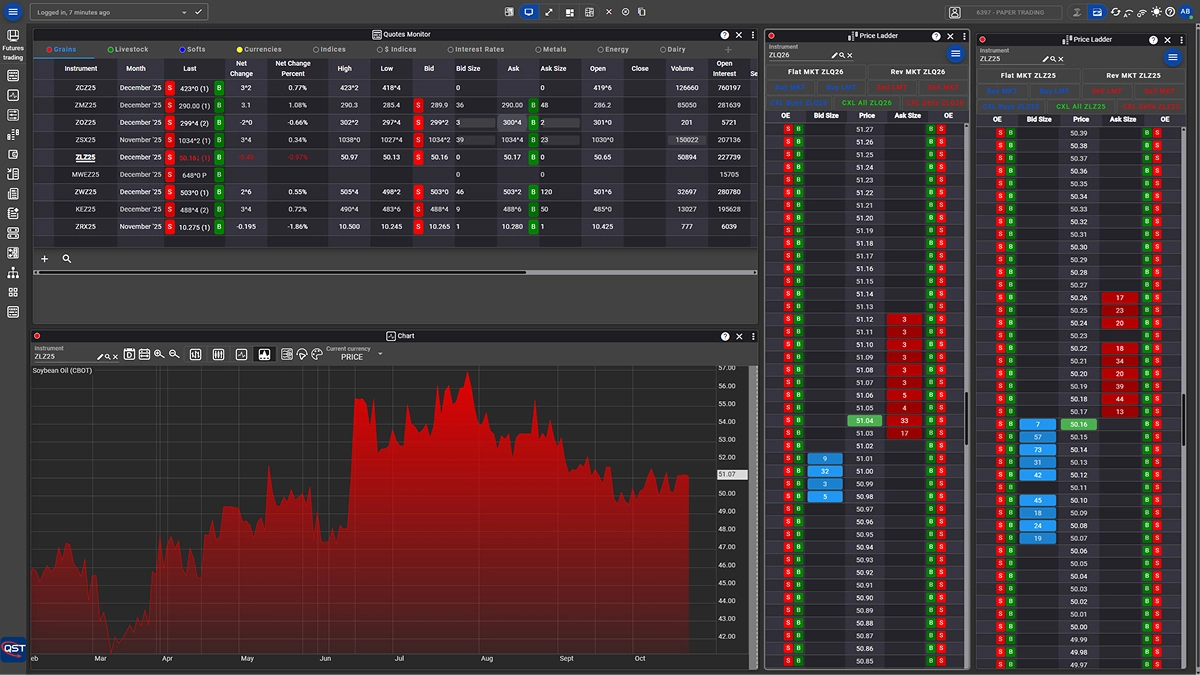
Task: Open the chart date range calendar icon
Action: coord(144,354)
